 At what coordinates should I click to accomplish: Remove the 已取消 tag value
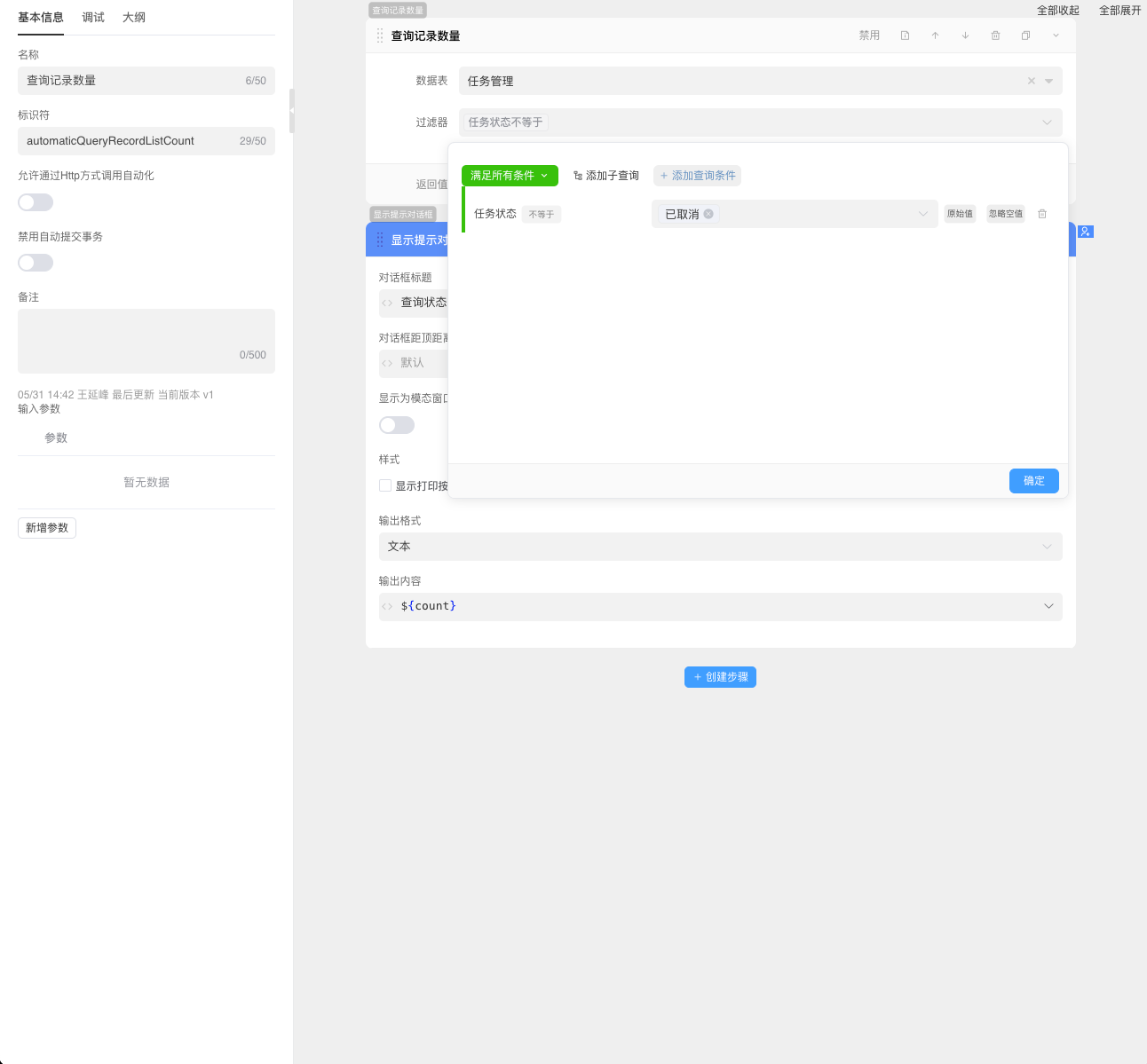tap(708, 214)
